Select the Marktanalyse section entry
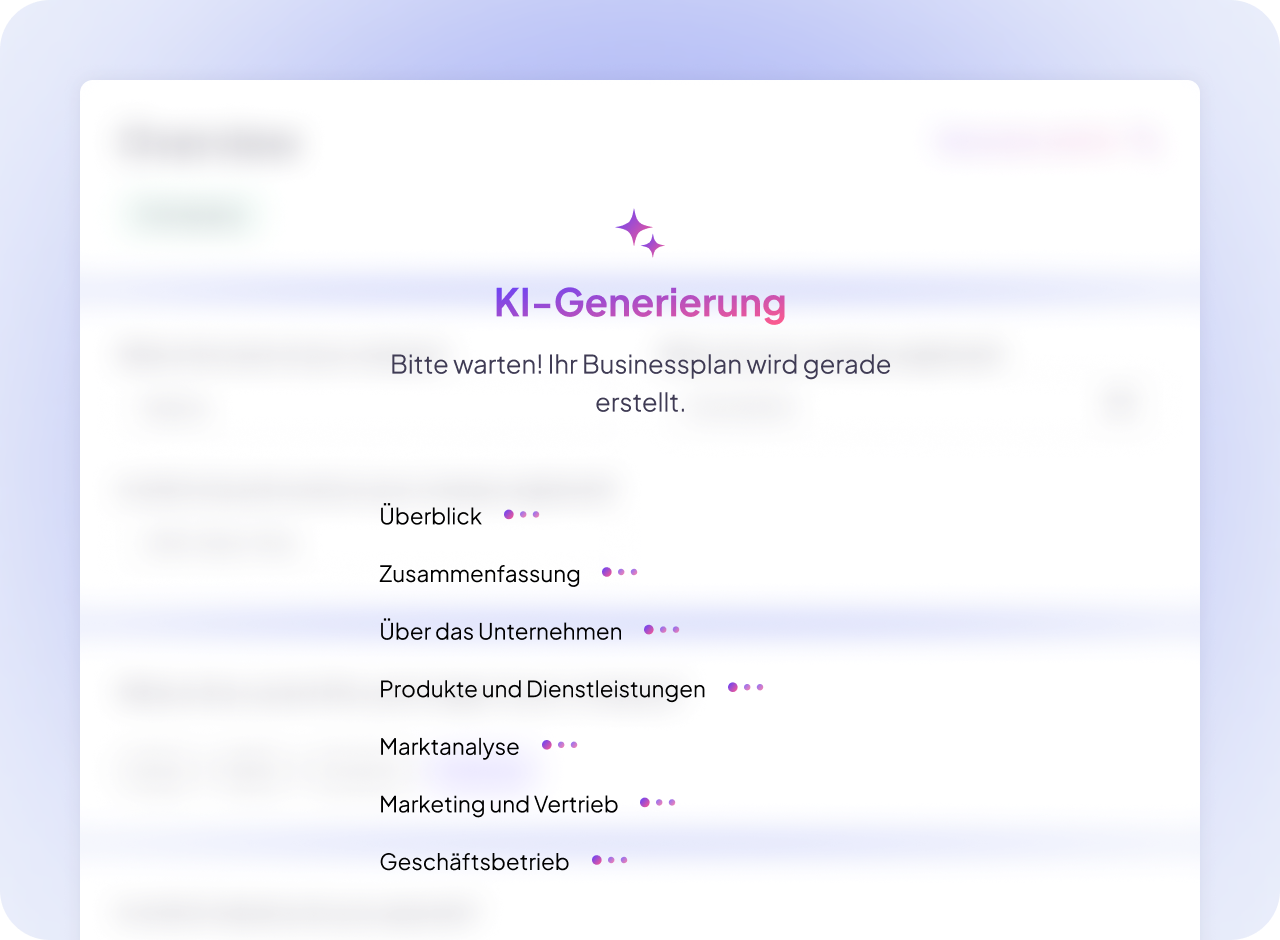Image resolution: width=1280 pixels, height=940 pixels. [x=450, y=747]
